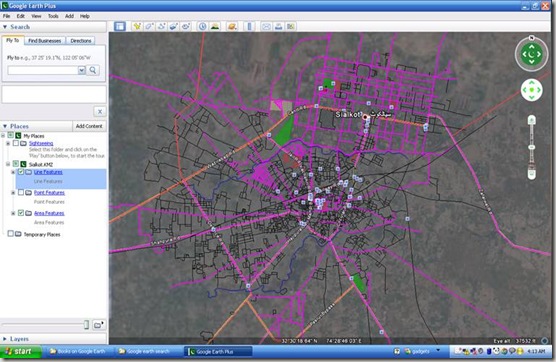Screen dimensions: 556x362
Task: Uncheck the Line Features checkbox
Action: [x=21, y=172]
